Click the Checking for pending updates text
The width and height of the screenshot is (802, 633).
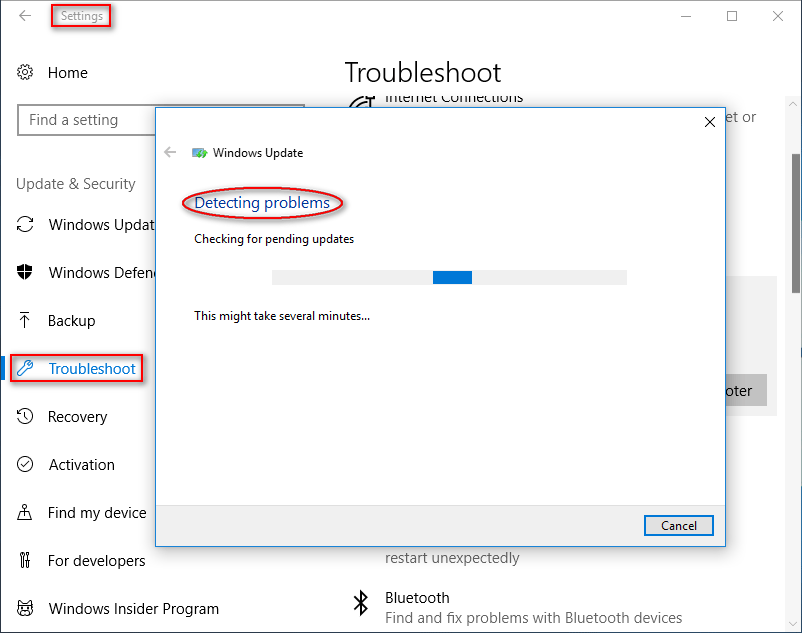pos(274,239)
